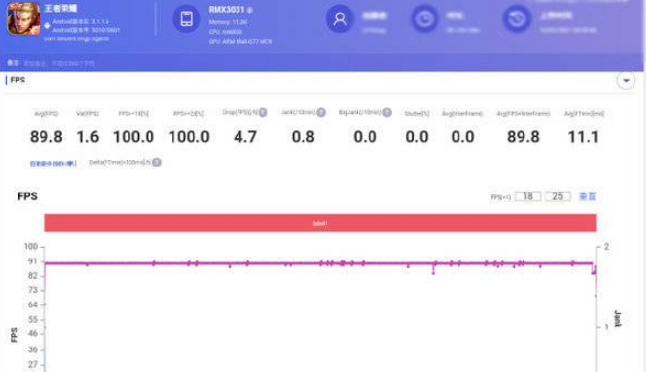Open help icon beside BigJank(/10min) metric
This screenshot has width=646, height=372.
[386, 112]
